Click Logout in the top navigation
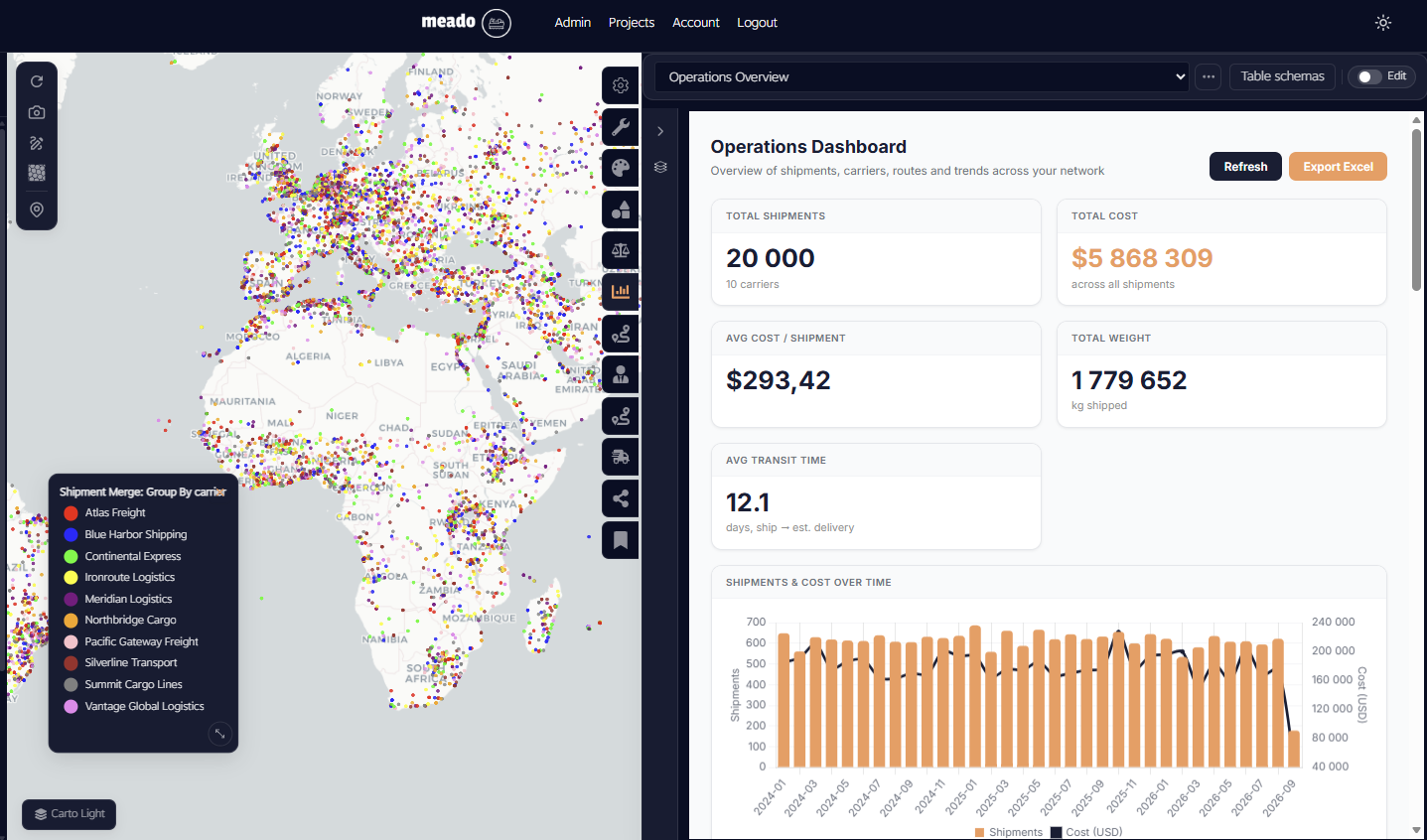Image resolution: width=1427 pixels, height=840 pixels. tap(757, 22)
